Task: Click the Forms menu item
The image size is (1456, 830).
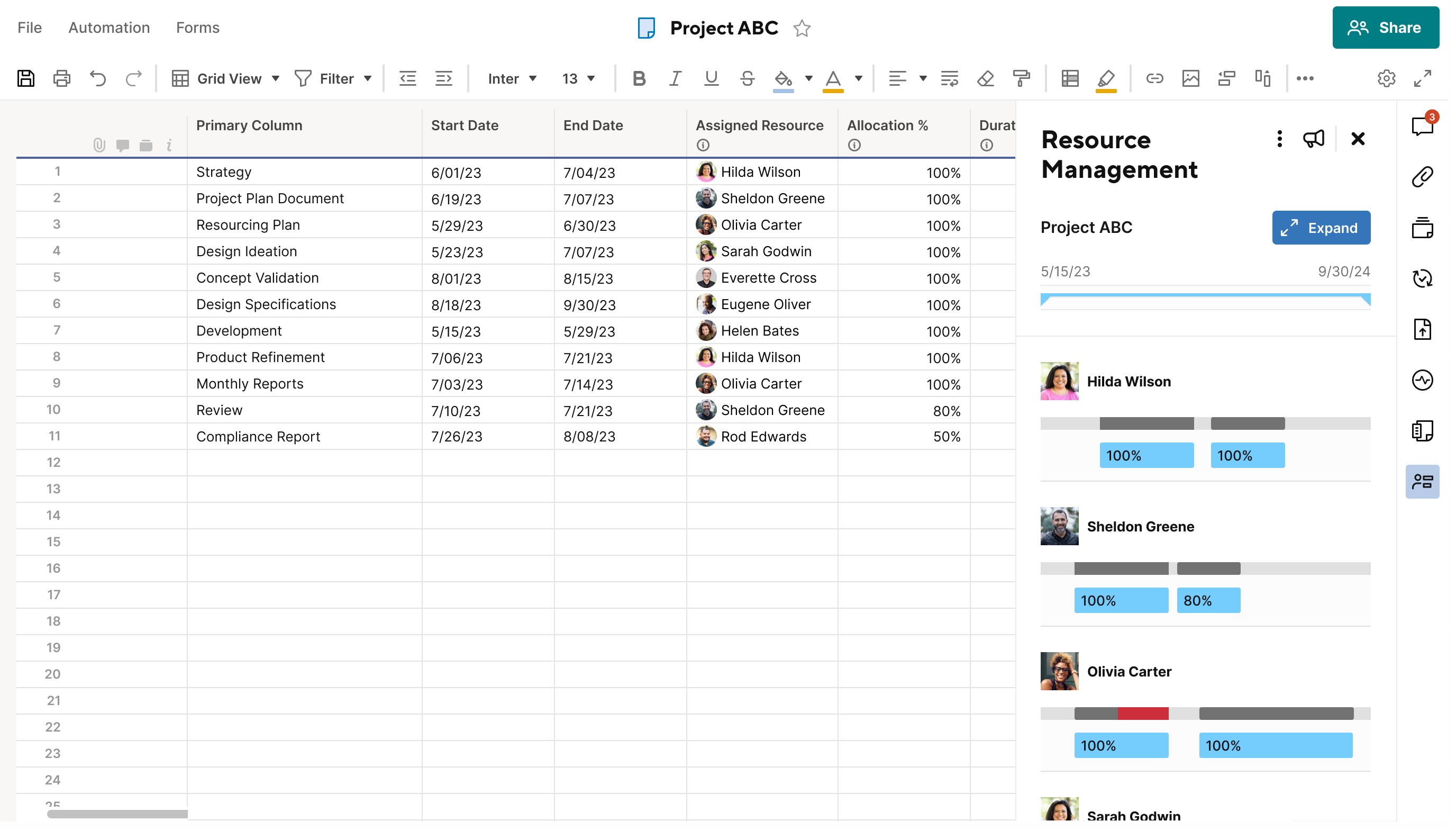Action: (x=198, y=28)
